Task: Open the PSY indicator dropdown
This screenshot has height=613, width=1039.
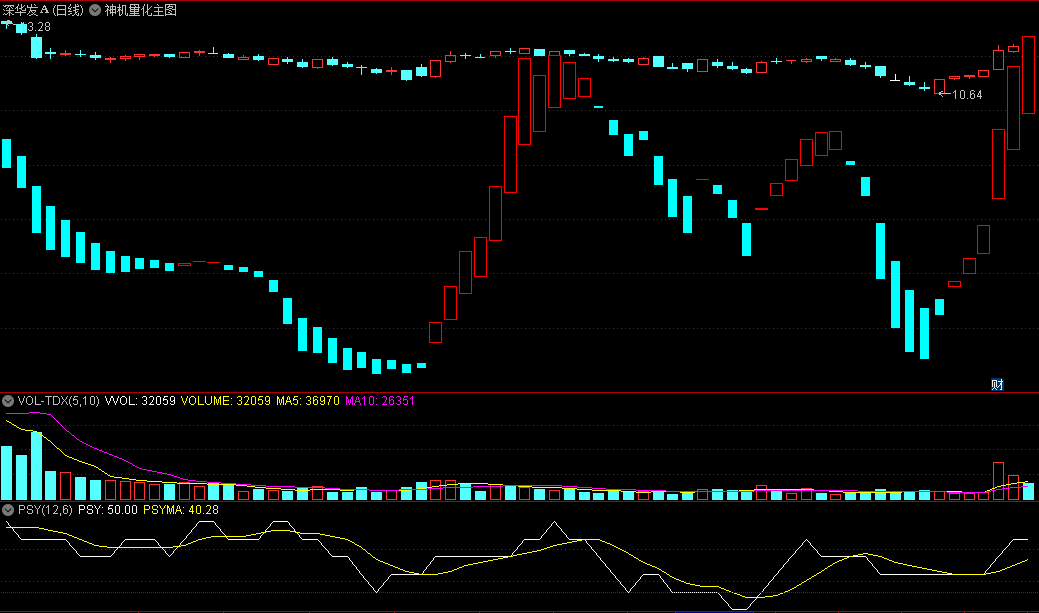Action: pos(8,510)
